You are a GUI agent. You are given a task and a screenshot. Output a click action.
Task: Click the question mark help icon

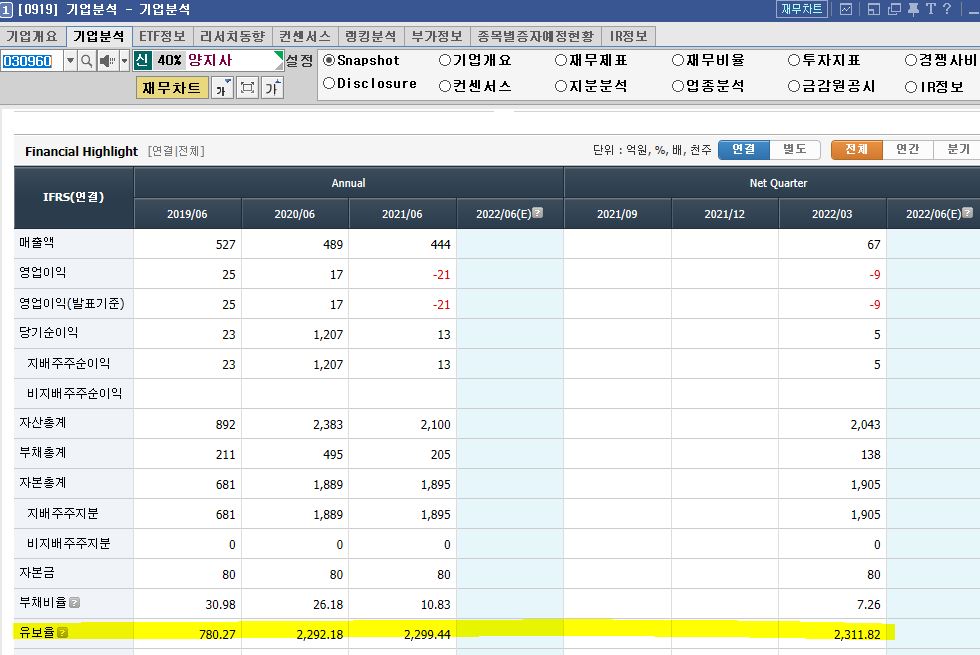947,9
